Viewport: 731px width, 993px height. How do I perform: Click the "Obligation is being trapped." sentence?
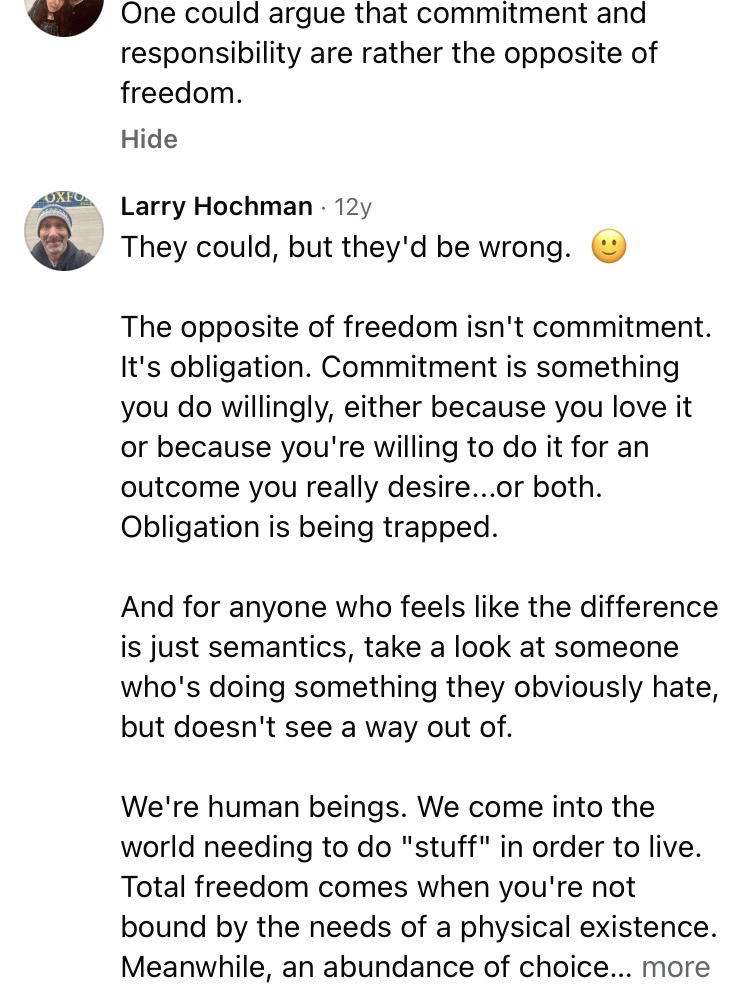309,527
